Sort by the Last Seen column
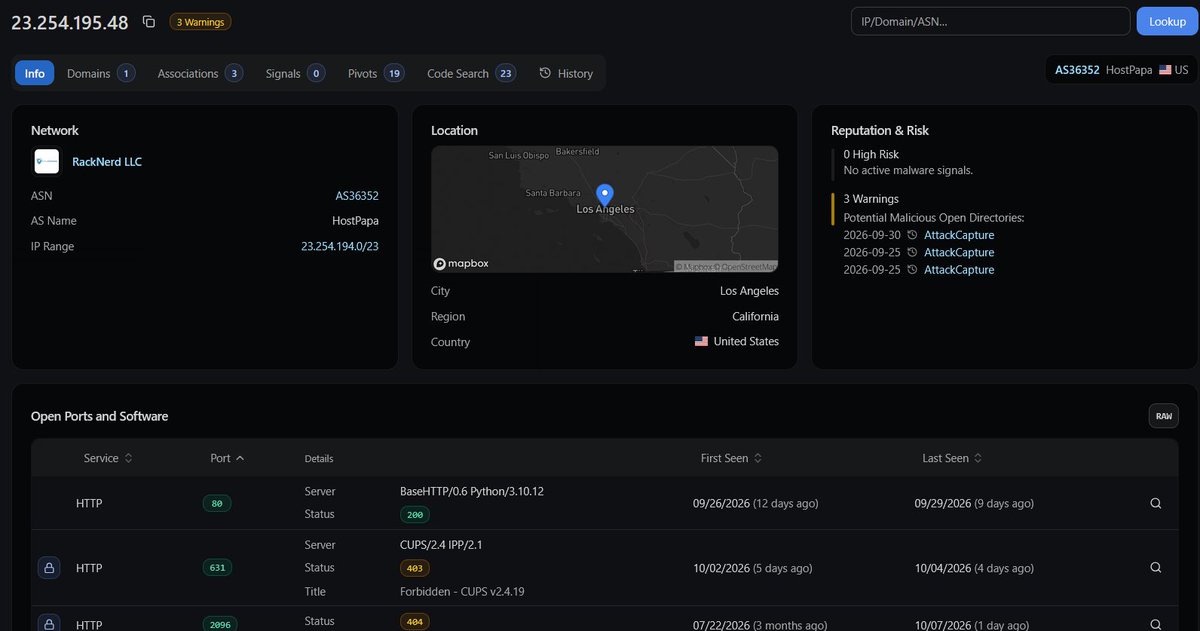This screenshot has width=1200, height=631. click(952, 458)
